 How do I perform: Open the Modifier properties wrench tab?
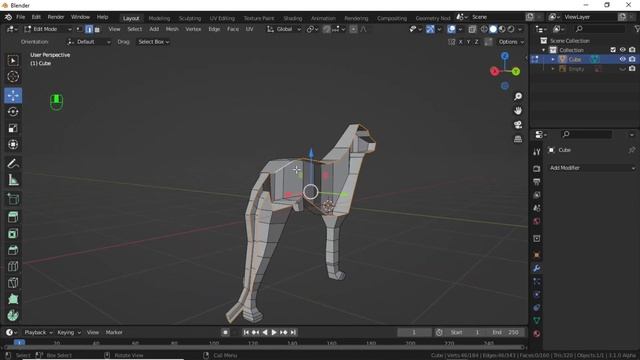coord(537,268)
